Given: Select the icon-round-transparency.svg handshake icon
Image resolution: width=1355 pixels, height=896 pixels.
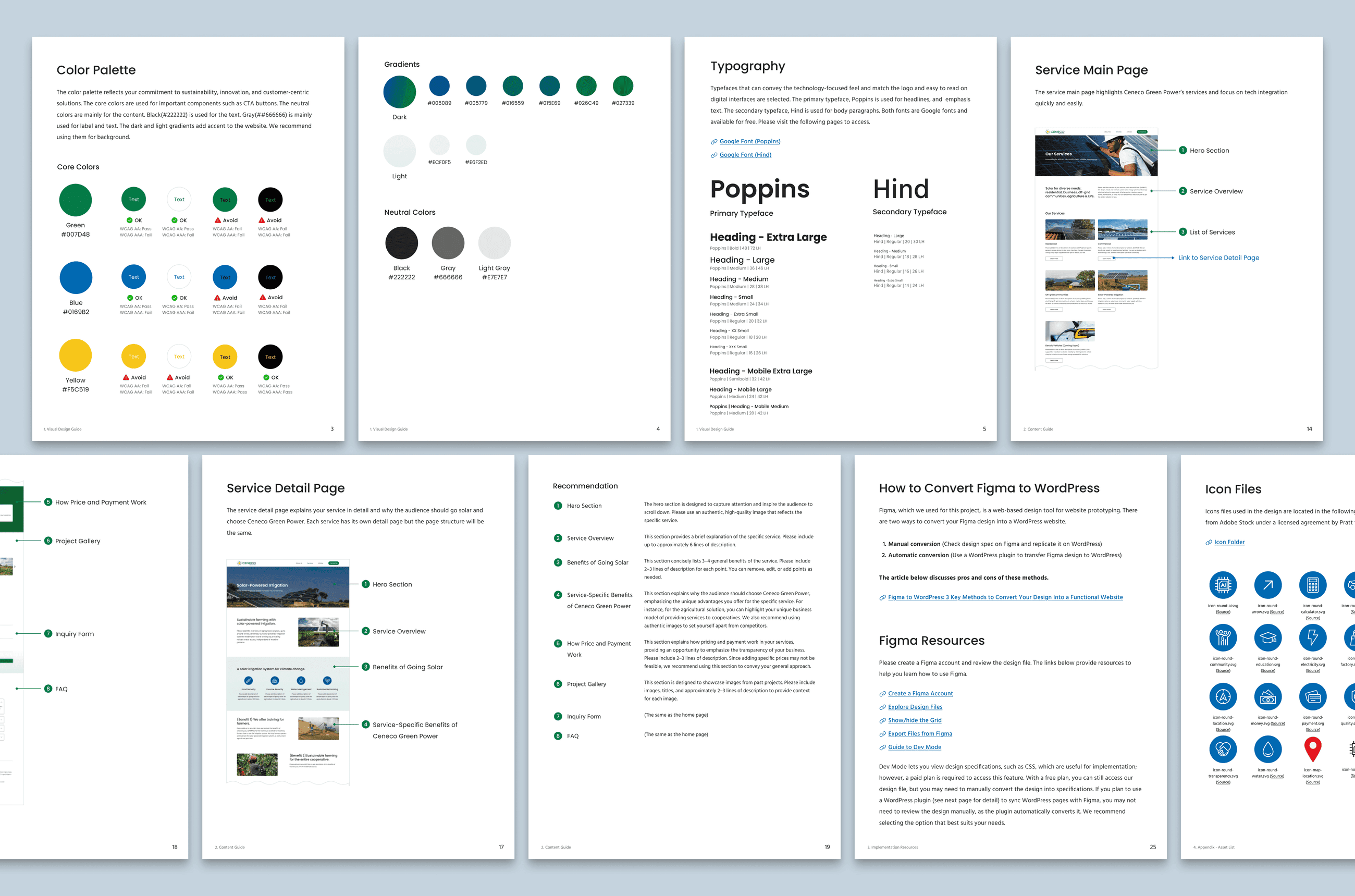Looking at the screenshot, I should tap(1223, 749).
